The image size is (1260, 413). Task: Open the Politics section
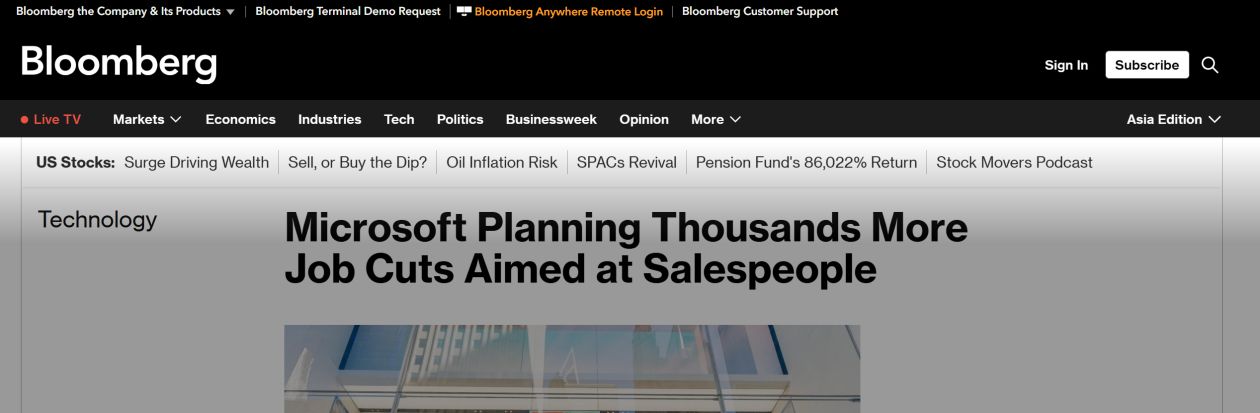point(460,119)
